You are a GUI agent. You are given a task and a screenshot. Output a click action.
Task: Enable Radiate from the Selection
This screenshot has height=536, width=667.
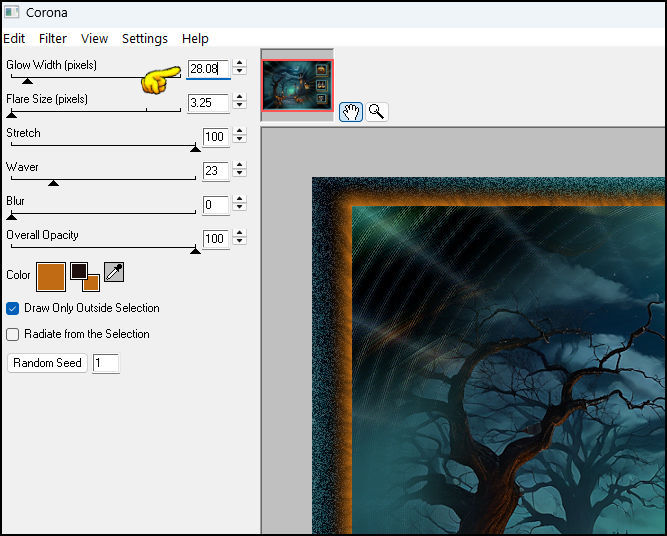click(13, 334)
